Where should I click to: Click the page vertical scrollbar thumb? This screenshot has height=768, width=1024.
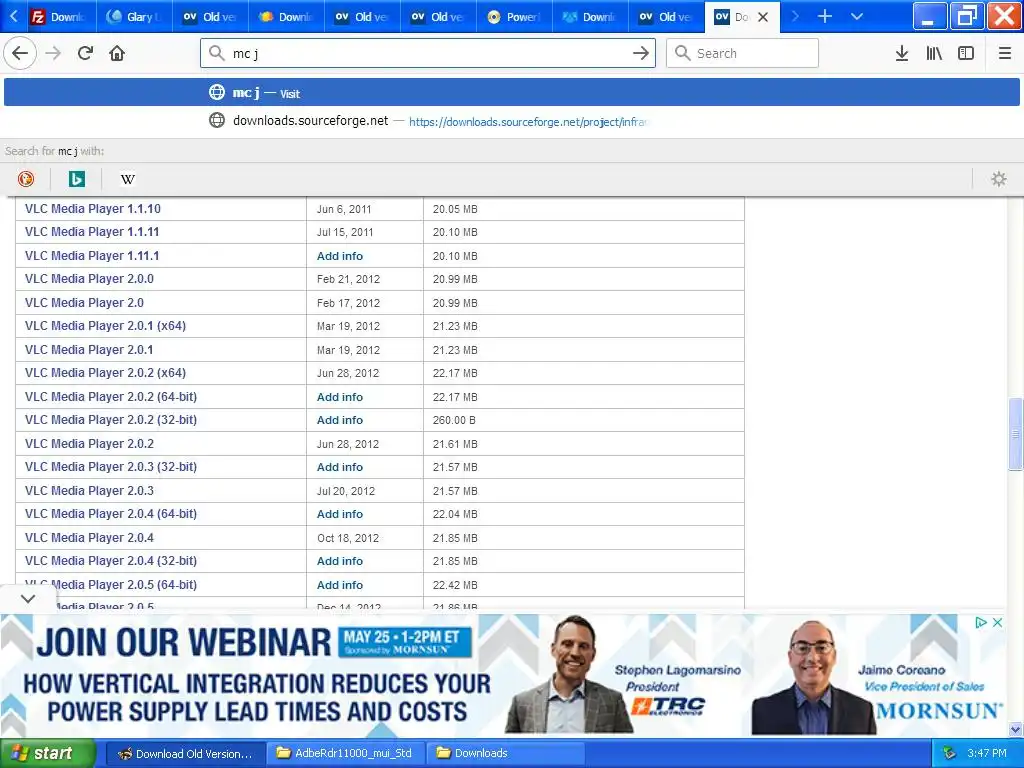[x=1016, y=434]
